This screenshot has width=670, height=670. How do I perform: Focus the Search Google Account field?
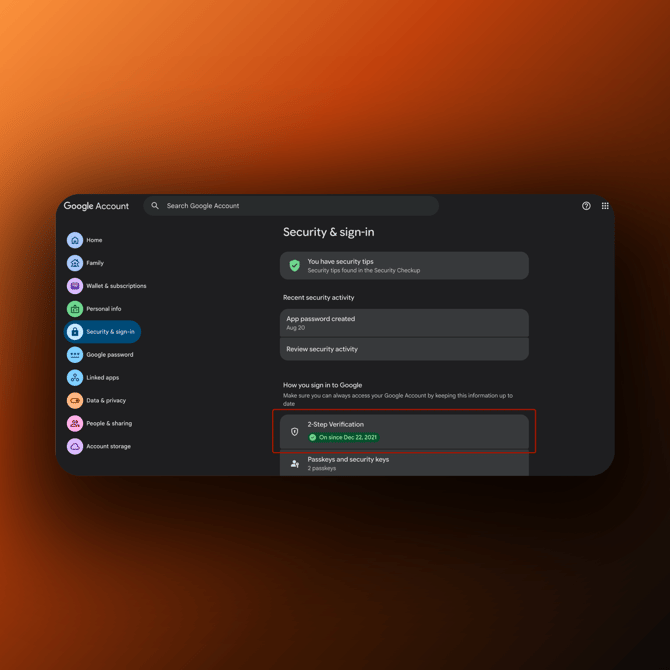291,206
